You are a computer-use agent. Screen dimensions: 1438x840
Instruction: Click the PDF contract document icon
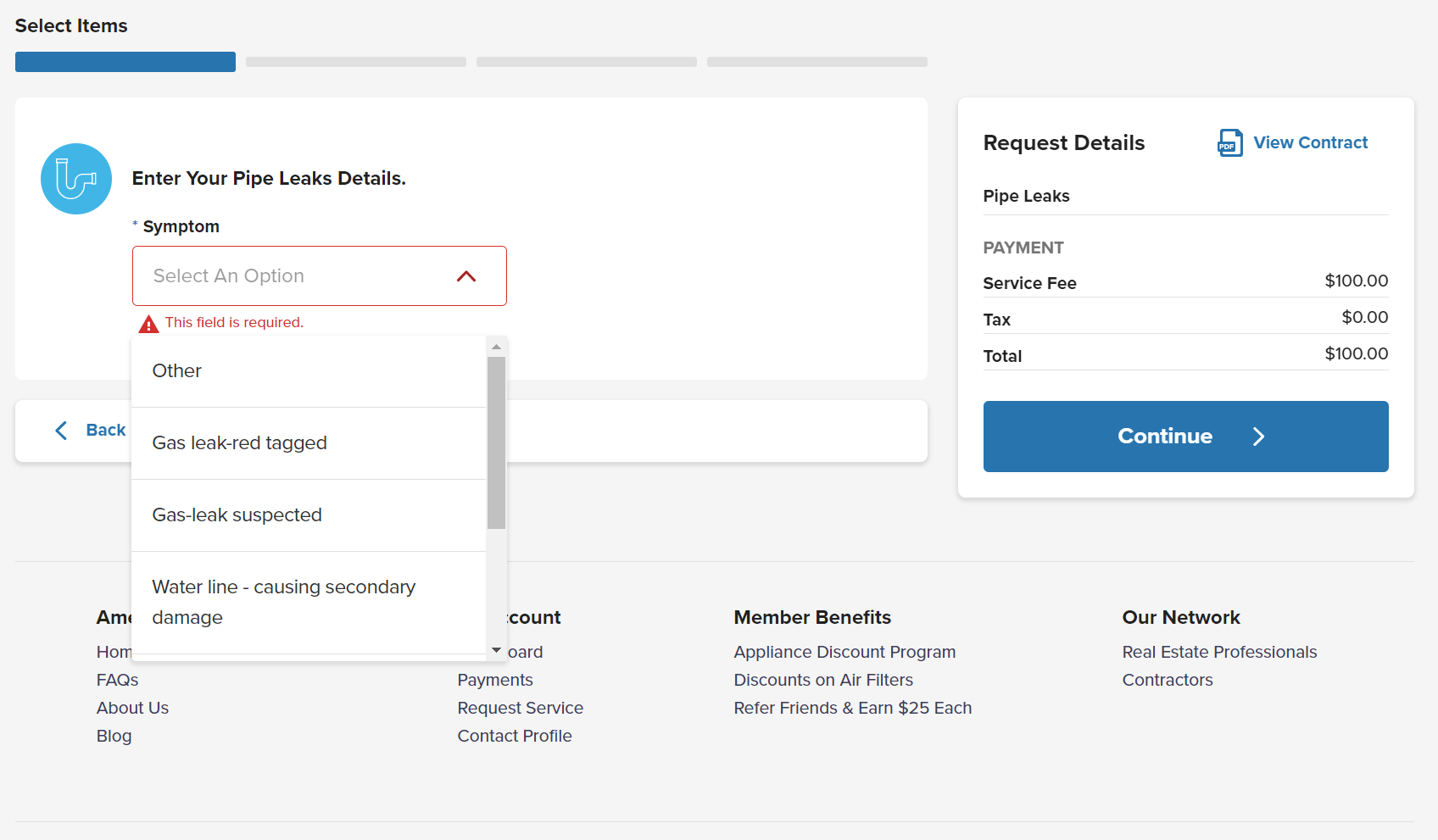tap(1229, 143)
